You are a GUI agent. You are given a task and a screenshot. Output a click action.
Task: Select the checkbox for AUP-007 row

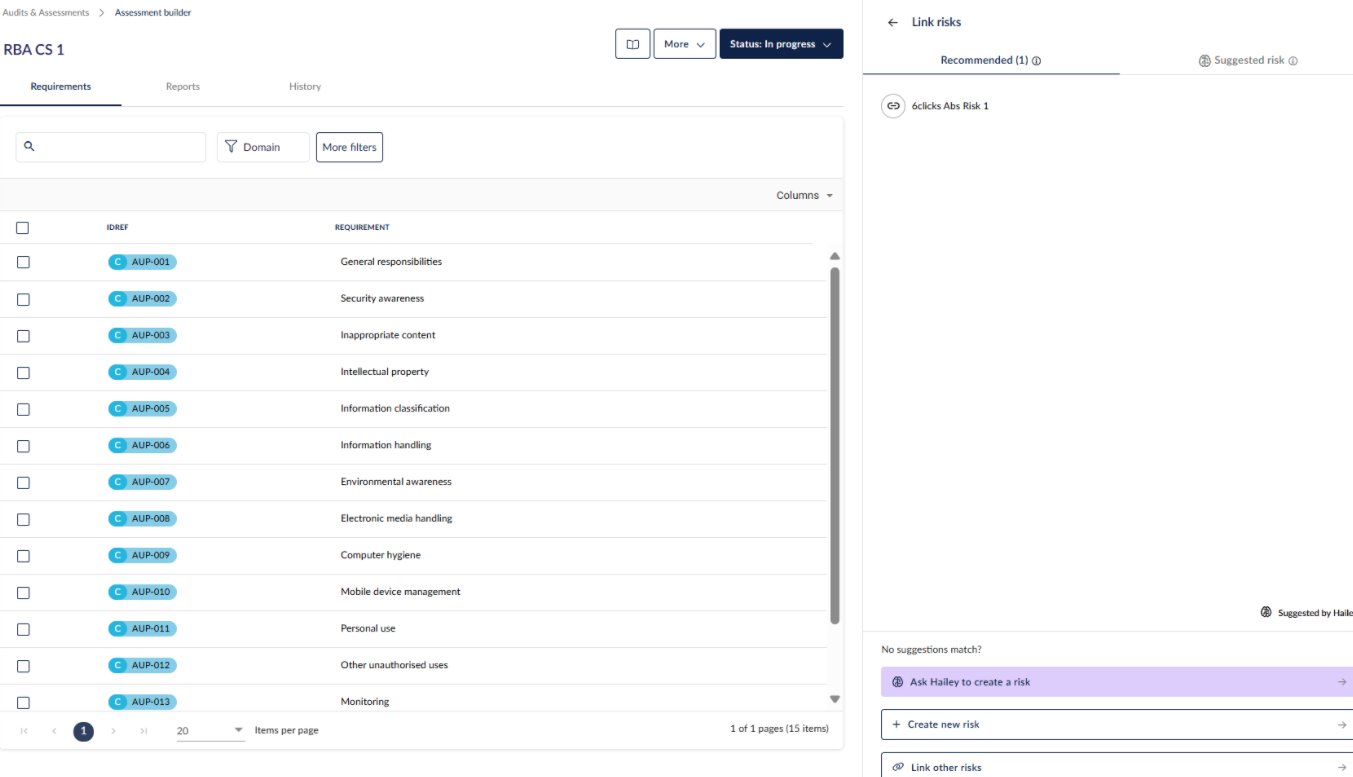coord(23,482)
